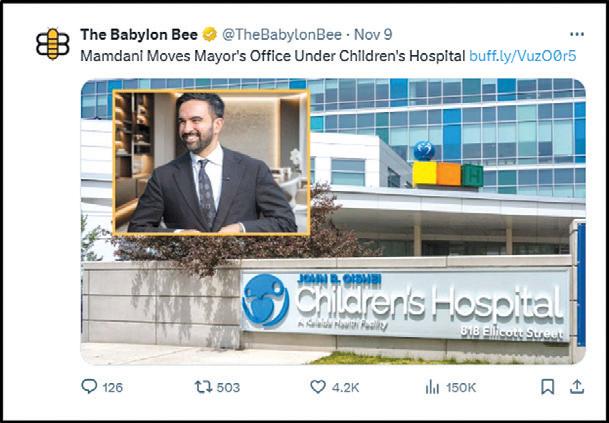This screenshot has height=423, width=609.
Task: Click the Children's Hospital sign in image
Action: coord(405,306)
